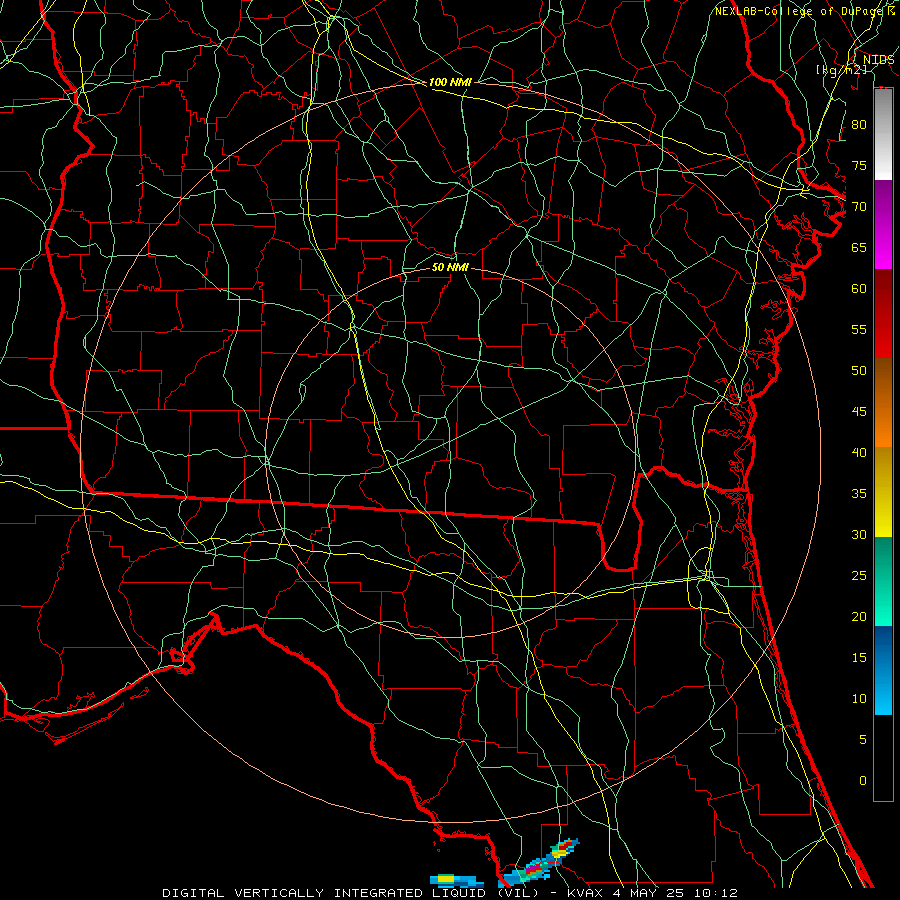The height and width of the screenshot is (900, 900).
Task: Click the scale value "10"
Action: [x=859, y=699]
